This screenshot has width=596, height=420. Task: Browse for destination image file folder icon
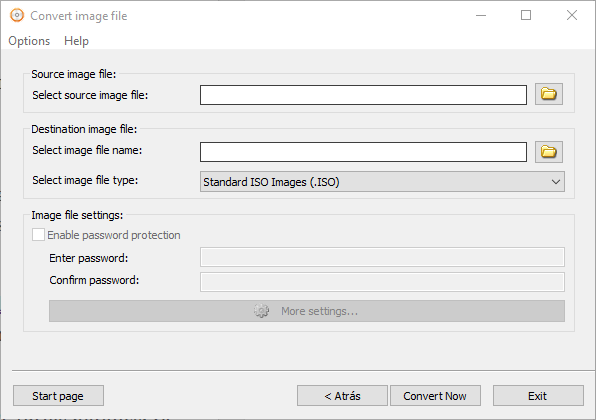coord(548,152)
